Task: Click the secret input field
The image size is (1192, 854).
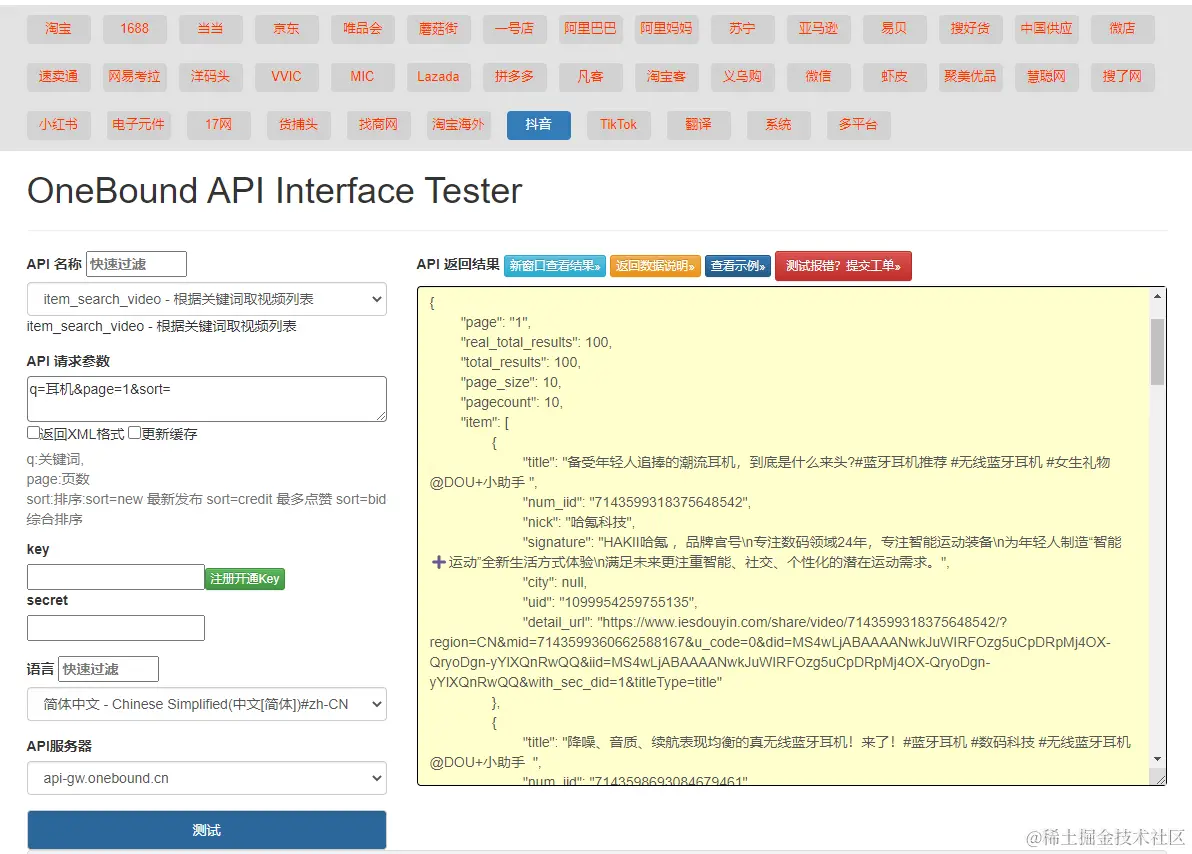Action: point(116,627)
